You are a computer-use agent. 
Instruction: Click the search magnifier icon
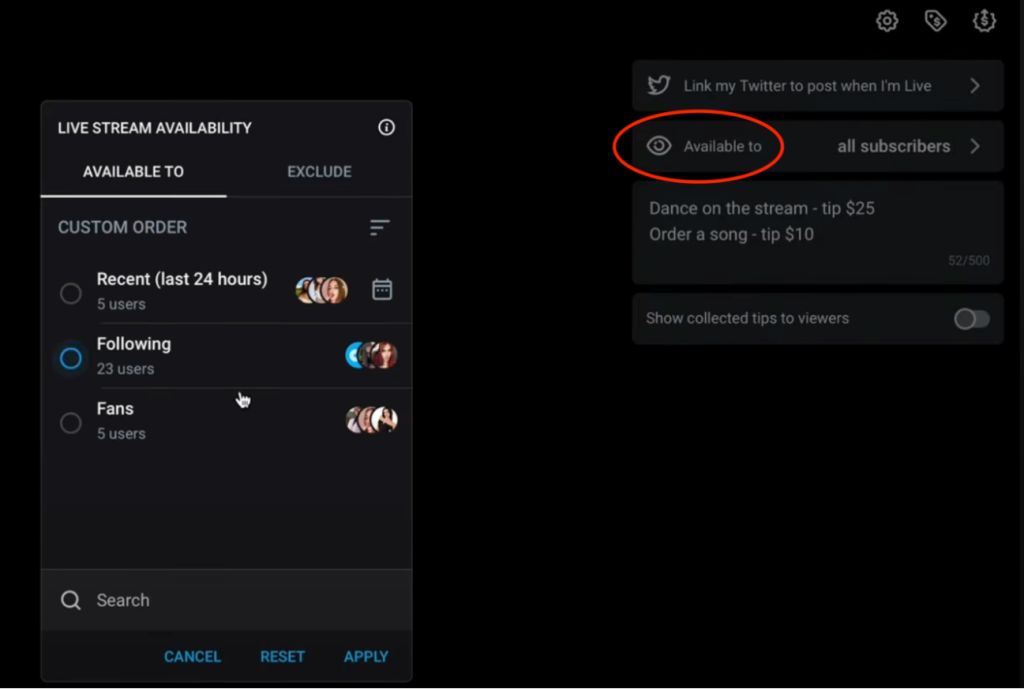tap(71, 600)
